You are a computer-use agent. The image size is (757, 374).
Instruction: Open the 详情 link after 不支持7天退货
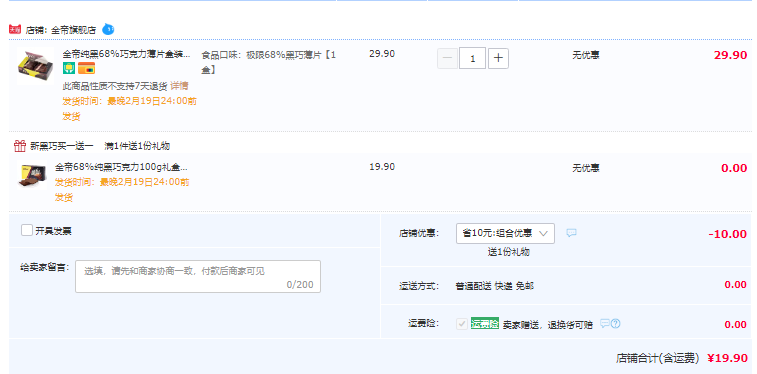(x=179, y=86)
